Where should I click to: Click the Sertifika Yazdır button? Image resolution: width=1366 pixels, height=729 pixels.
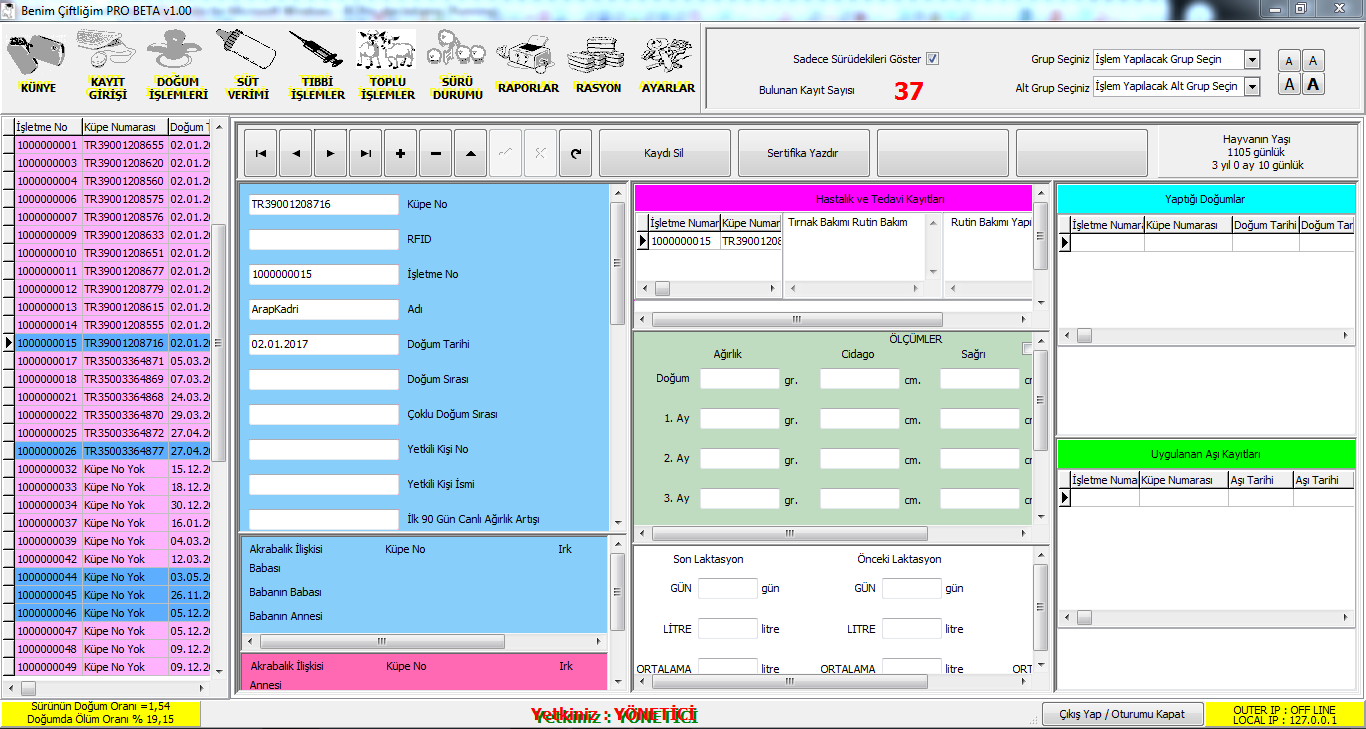tap(803, 154)
